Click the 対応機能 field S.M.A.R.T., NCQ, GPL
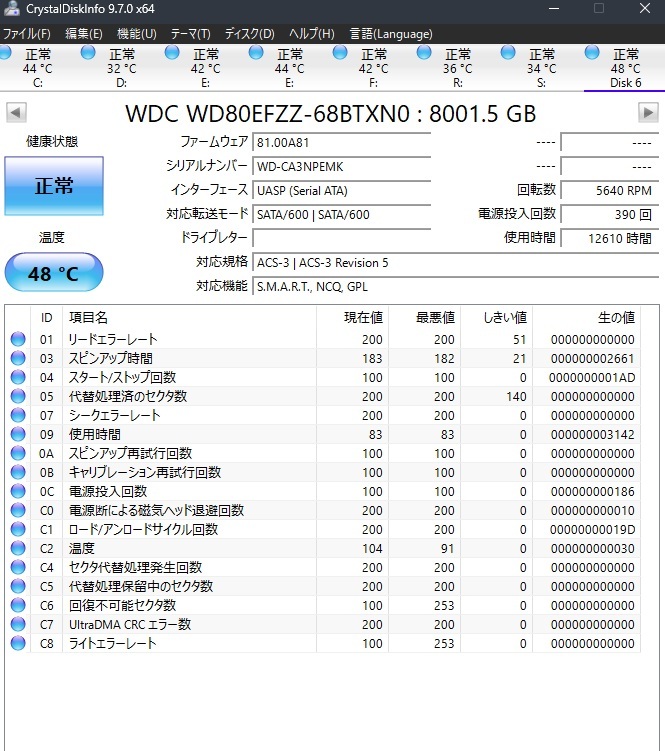This screenshot has height=751, width=665. click(456, 286)
